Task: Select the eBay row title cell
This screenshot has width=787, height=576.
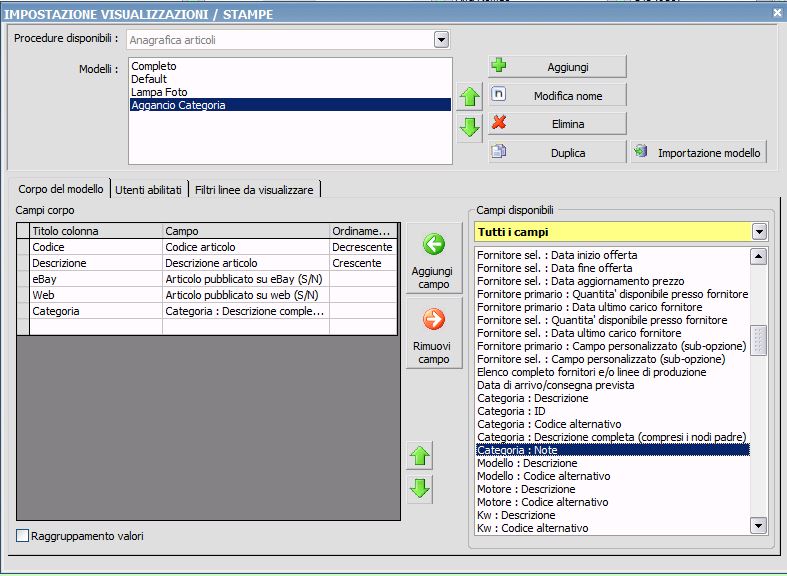Action: coord(96,279)
